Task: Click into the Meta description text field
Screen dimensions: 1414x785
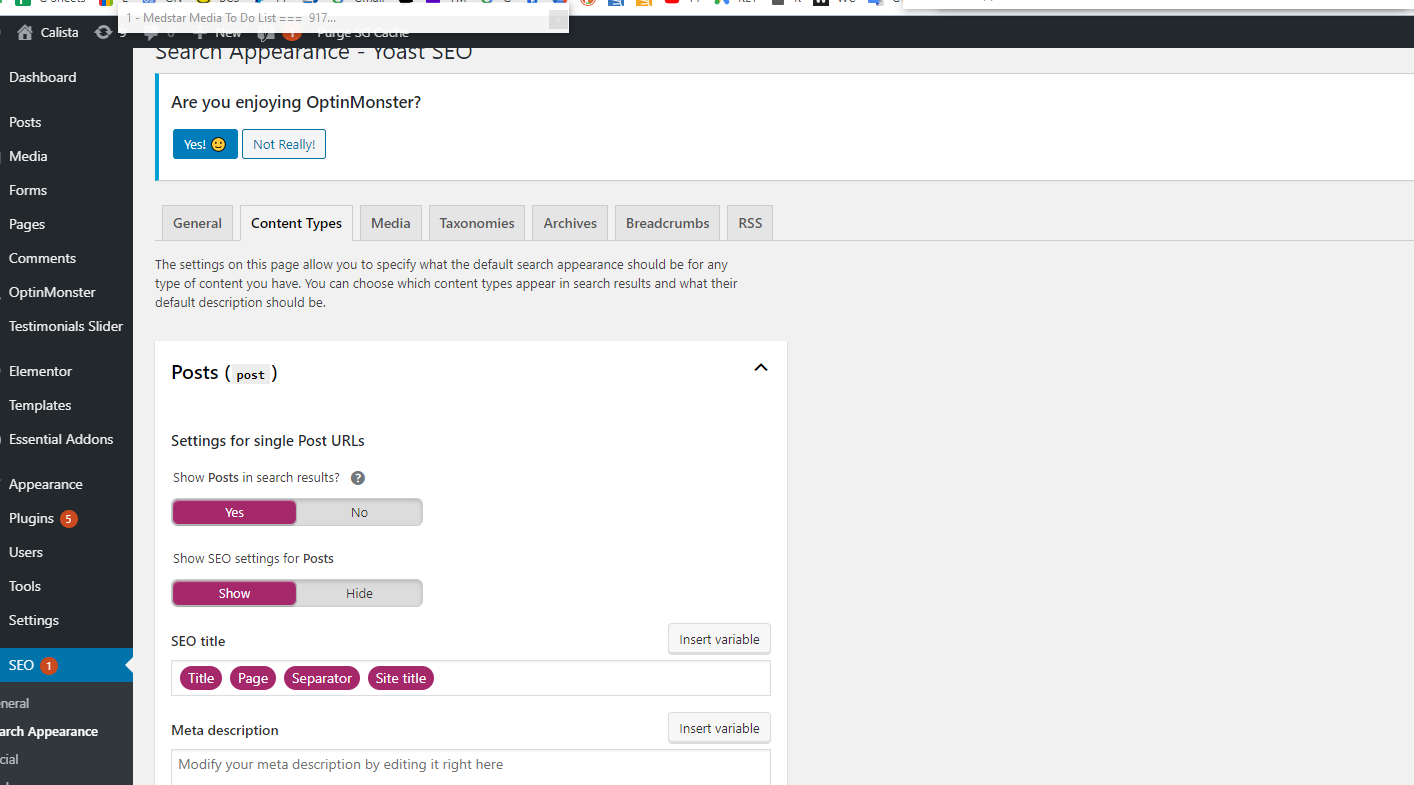Action: (471, 767)
